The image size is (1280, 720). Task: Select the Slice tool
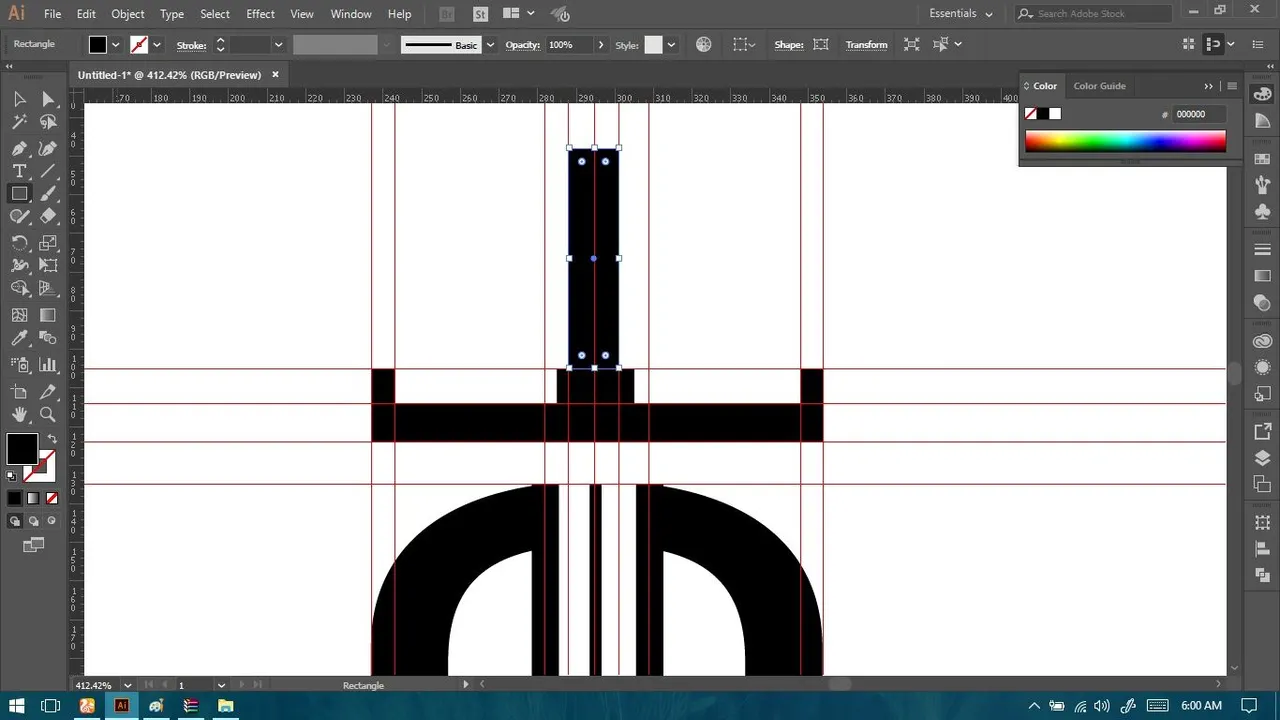[x=48, y=392]
